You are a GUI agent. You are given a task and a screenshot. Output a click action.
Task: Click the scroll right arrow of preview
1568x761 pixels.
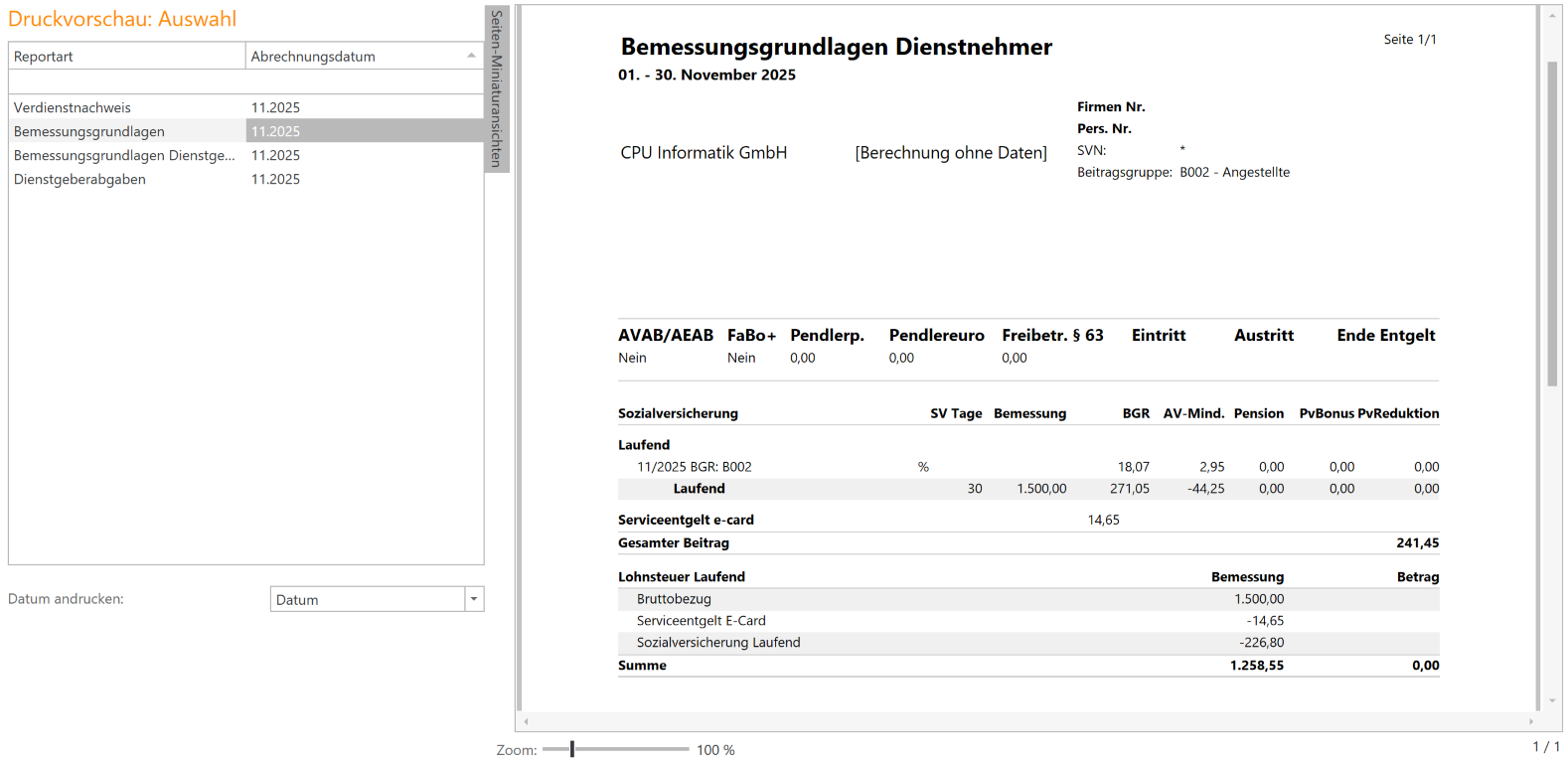(x=1531, y=721)
